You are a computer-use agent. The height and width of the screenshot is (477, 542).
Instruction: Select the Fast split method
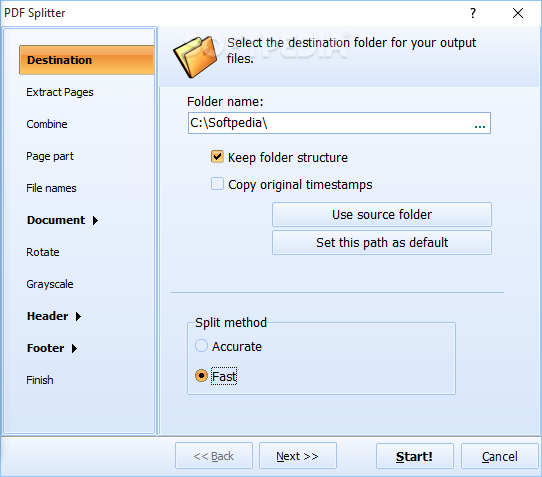201,376
